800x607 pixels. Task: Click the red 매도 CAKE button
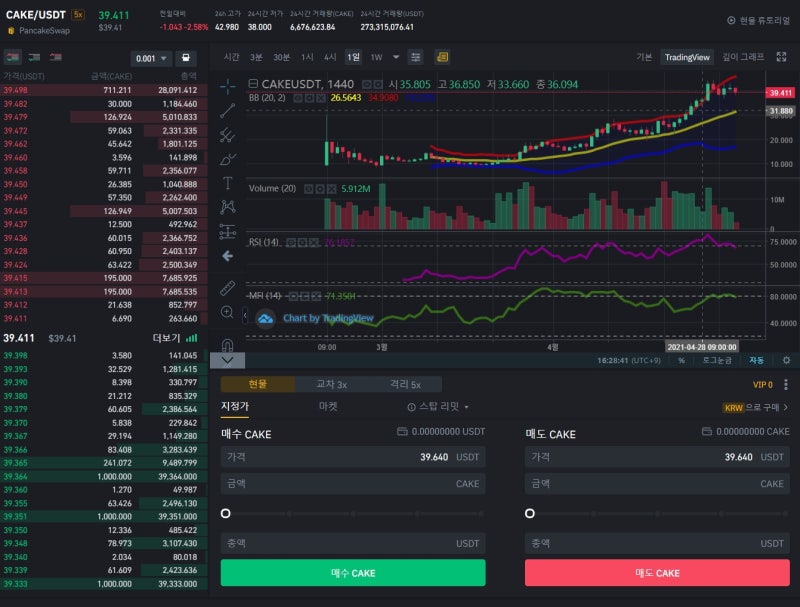click(x=657, y=573)
